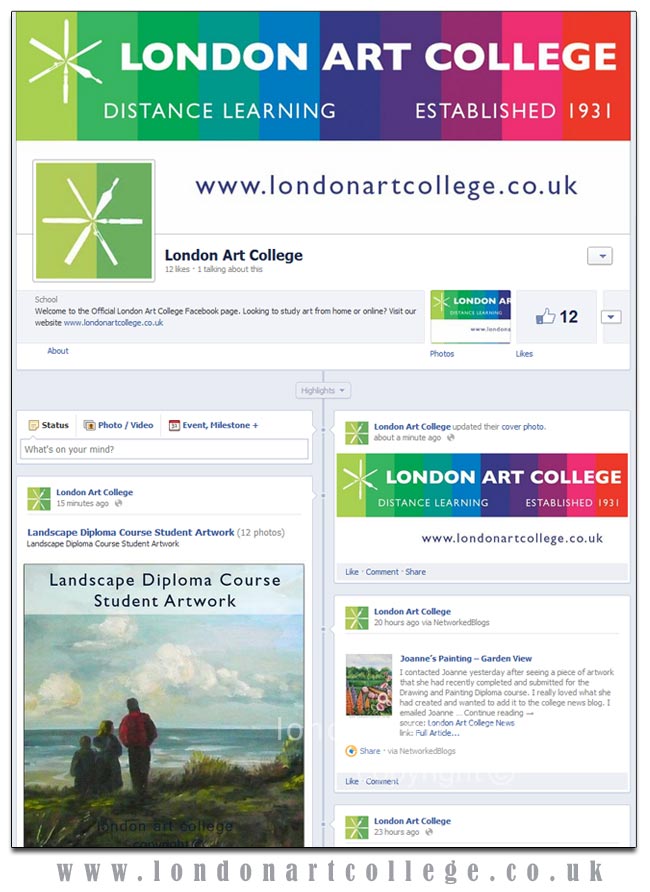This screenshot has width=650, height=892.
Task: Select the Photo / Video camera icon
Action: 89,425
